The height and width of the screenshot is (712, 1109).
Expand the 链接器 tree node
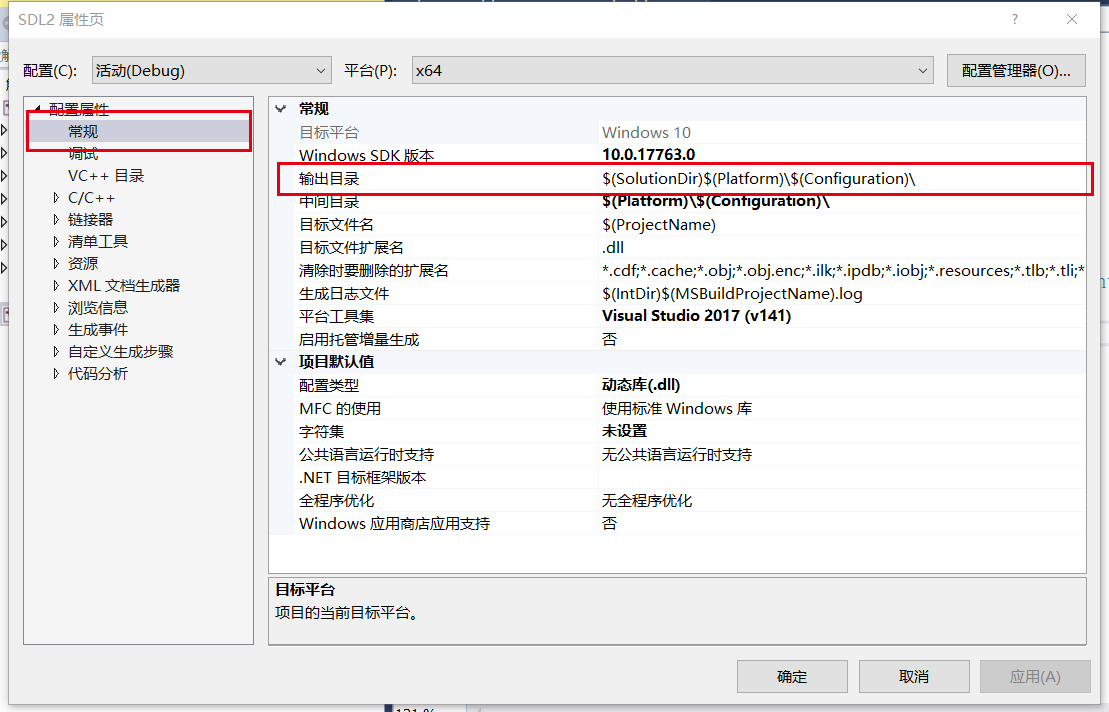coord(56,220)
